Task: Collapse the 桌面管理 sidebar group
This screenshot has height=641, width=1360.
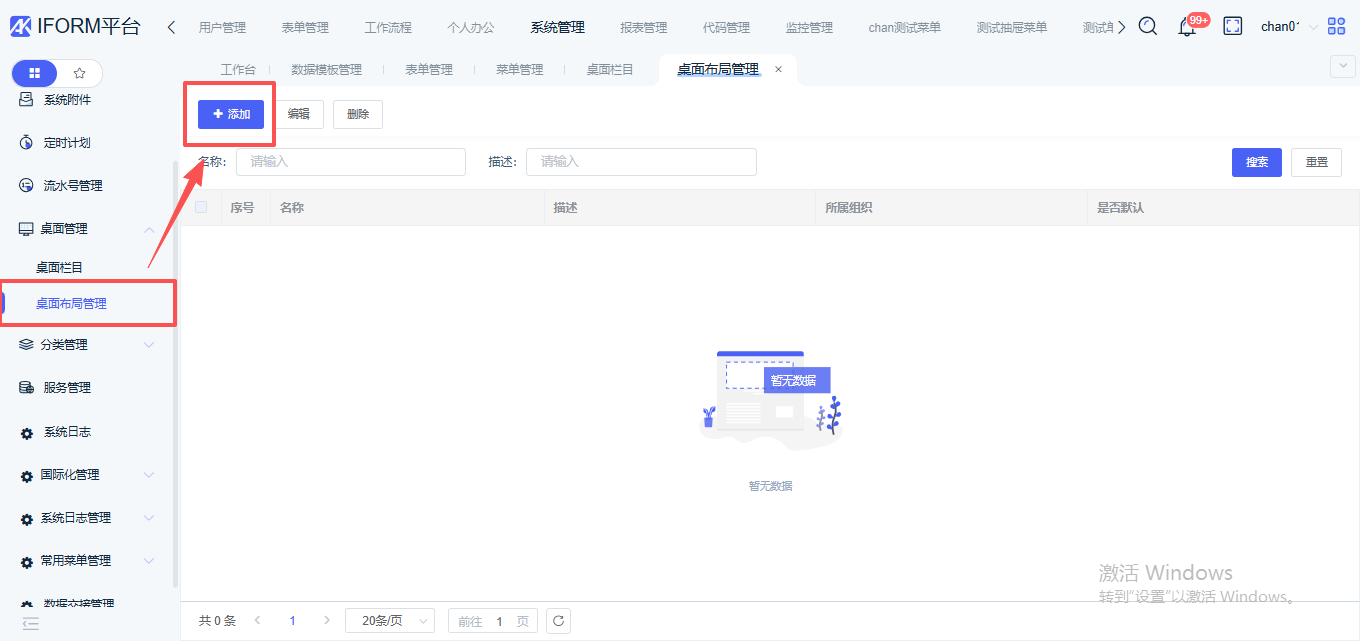Action: tap(149, 229)
